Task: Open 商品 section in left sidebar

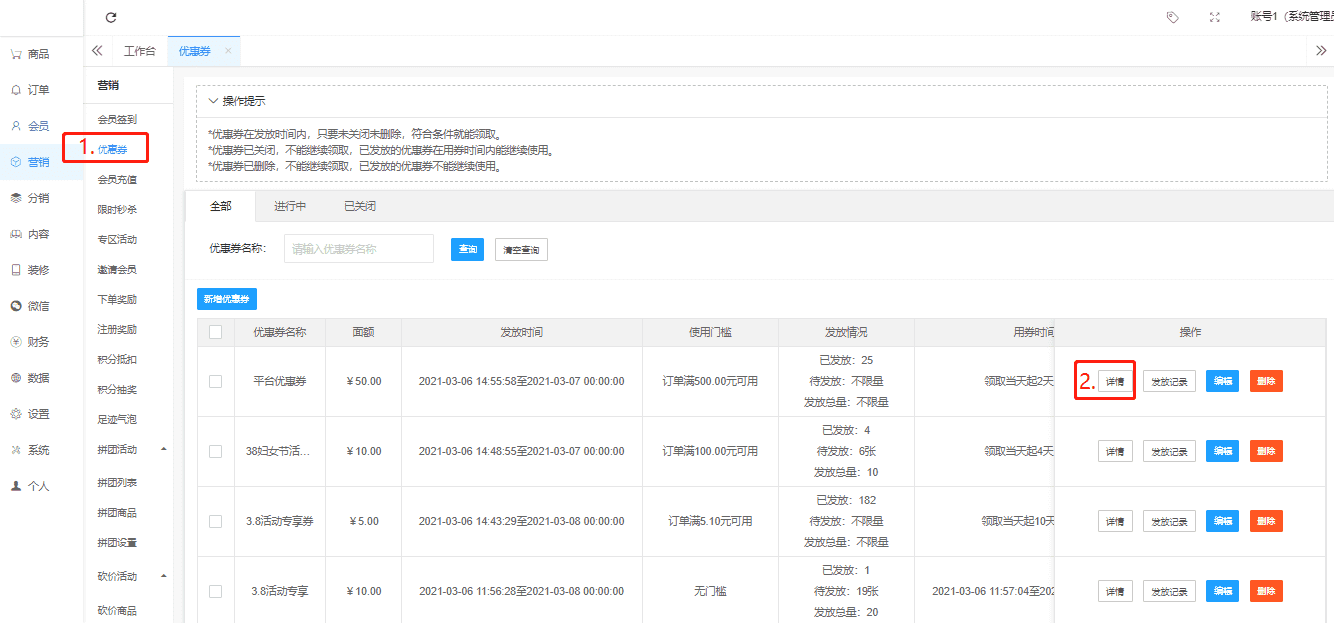Action: pos(30,54)
